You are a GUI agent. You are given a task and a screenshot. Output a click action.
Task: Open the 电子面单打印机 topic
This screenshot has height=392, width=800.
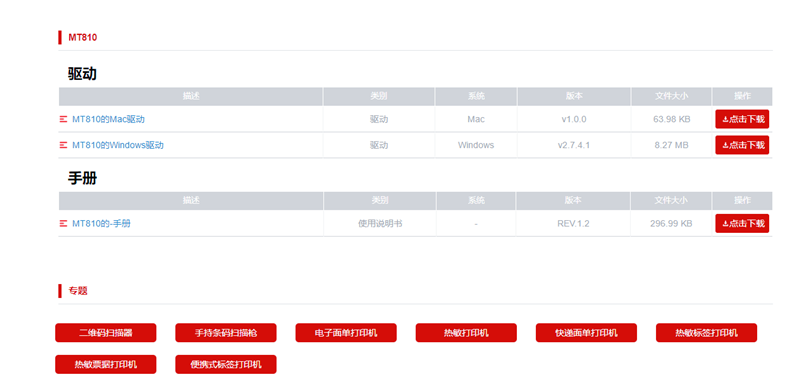pos(346,333)
